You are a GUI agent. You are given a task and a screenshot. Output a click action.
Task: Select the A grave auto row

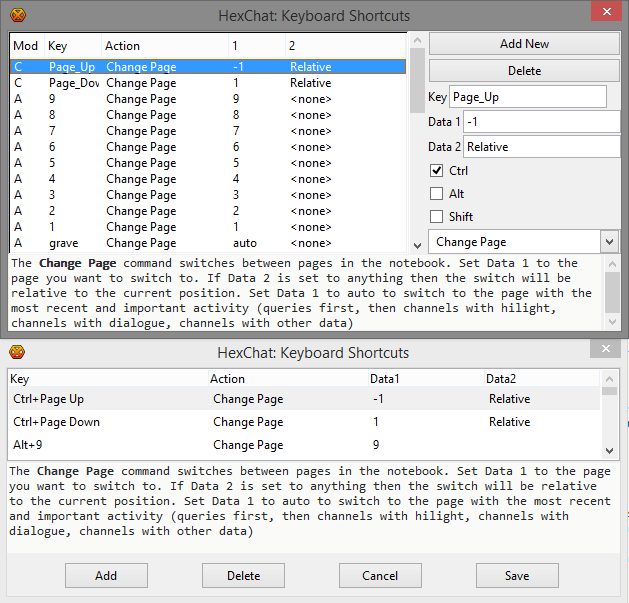(208, 243)
